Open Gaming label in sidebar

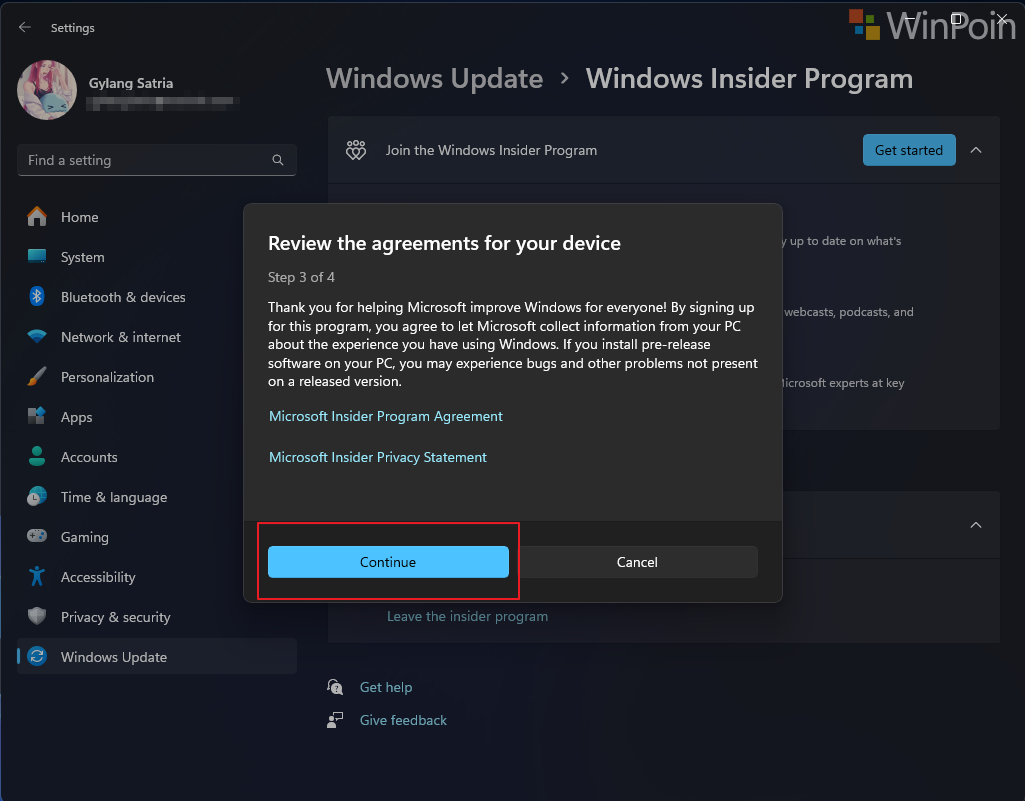[84, 537]
